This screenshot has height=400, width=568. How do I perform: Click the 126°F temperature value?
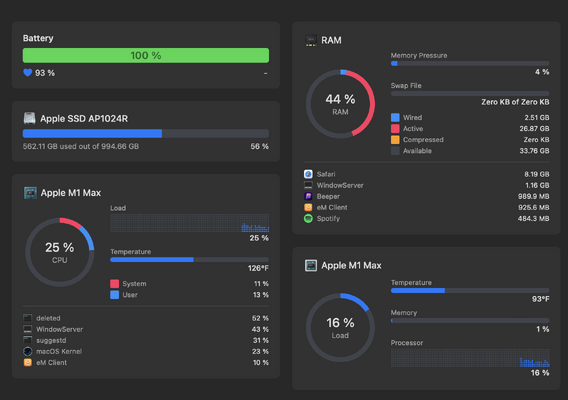point(258,268)
